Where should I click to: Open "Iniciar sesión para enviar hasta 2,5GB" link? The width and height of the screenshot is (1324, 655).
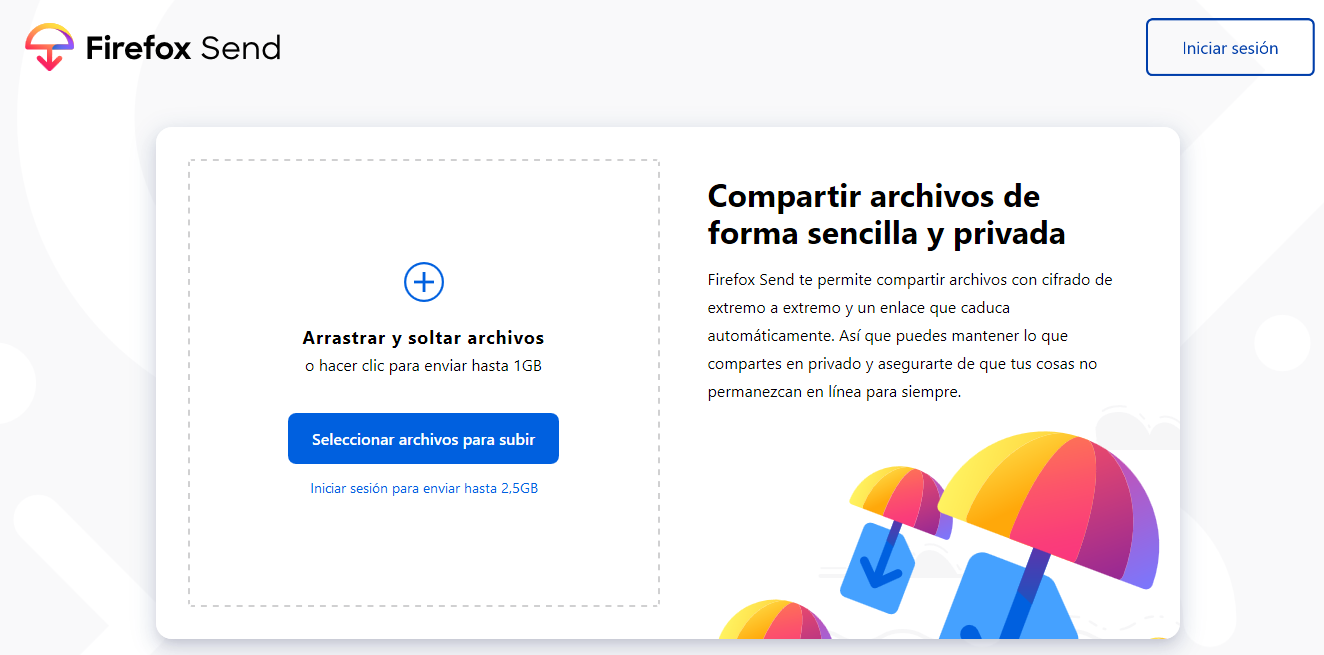click(424, 488)
